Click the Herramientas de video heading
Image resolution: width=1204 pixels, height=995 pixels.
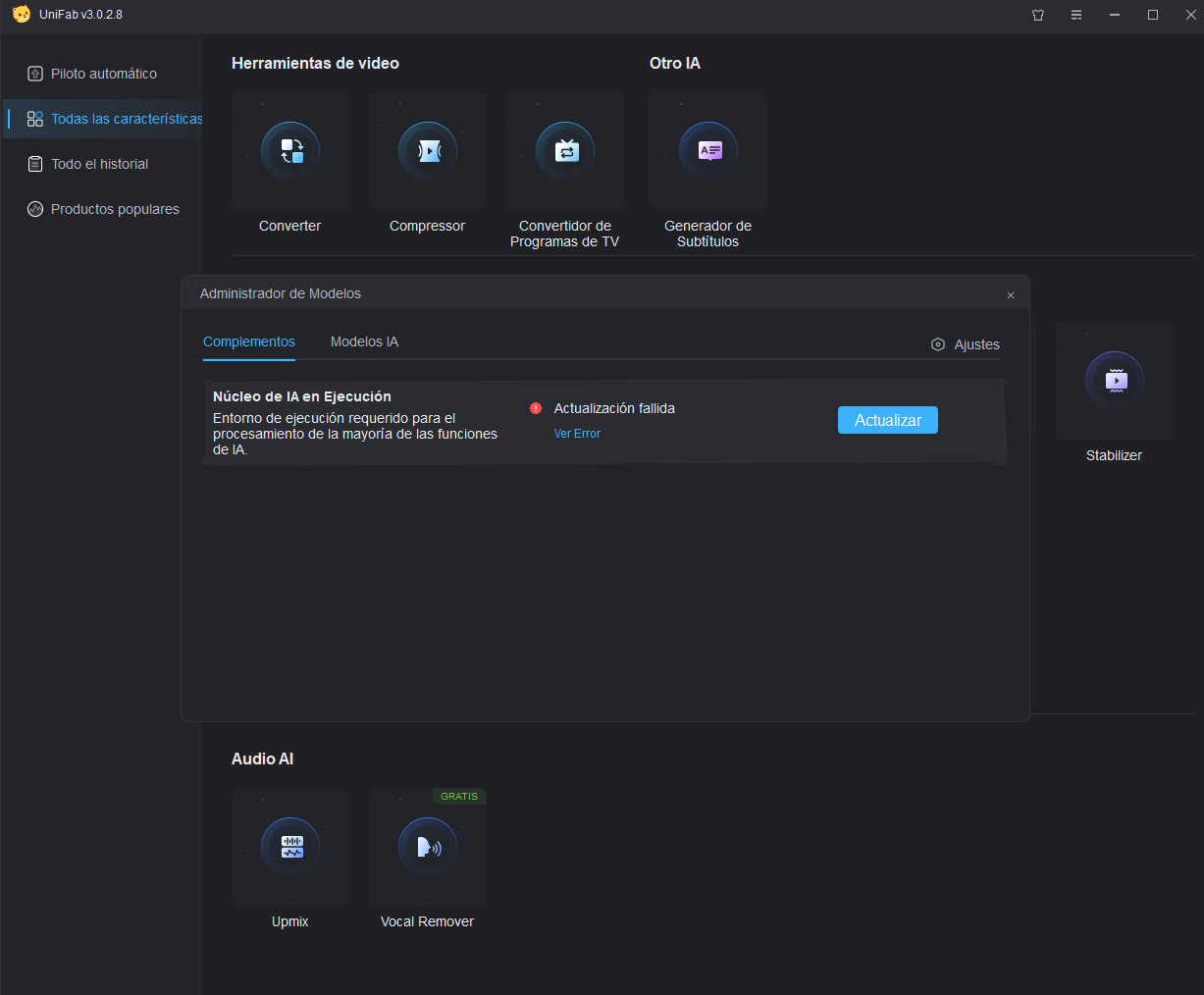315,63
